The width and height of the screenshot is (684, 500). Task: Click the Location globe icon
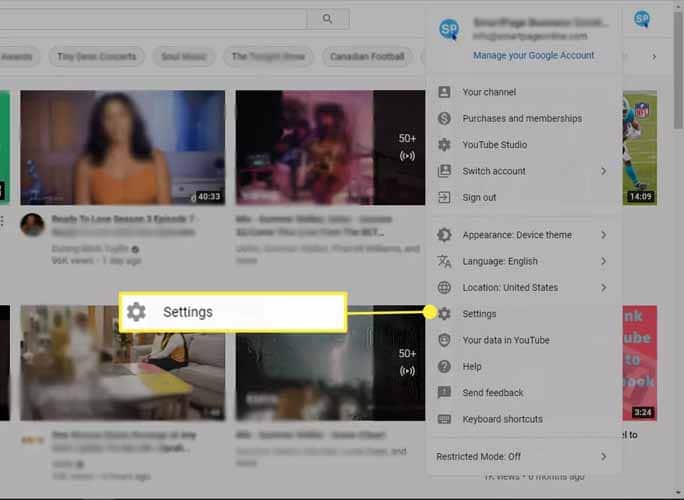[x=444, y=288]
